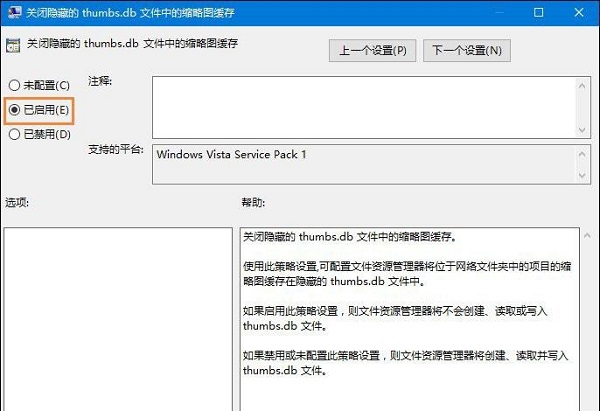Go to next setting 下一个设置(N)
Viewport: 600px width, 411px height.
[467, 50]
